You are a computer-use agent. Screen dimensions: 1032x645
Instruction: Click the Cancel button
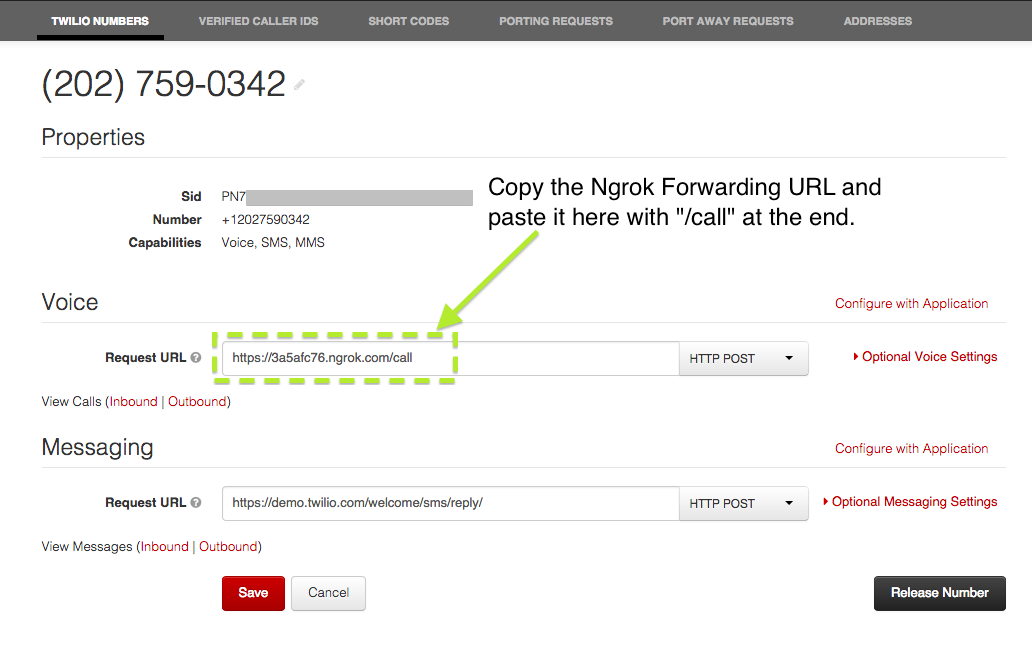(328, 593)
